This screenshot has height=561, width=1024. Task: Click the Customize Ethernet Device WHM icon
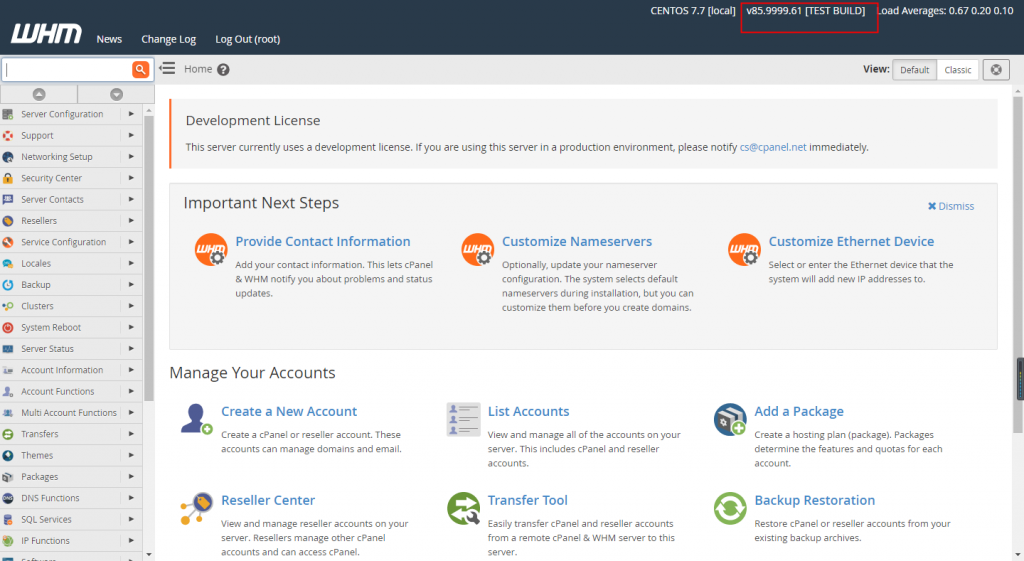pyautogui.click(x=744, y=250)
